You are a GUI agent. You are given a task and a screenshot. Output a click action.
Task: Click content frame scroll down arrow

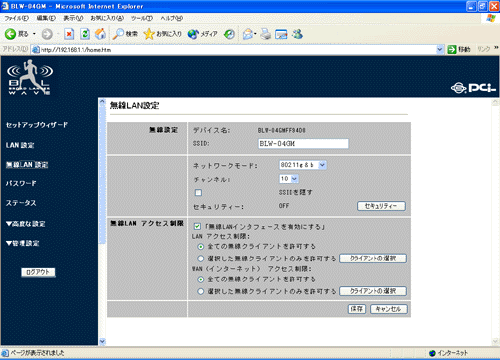[102, 341]
